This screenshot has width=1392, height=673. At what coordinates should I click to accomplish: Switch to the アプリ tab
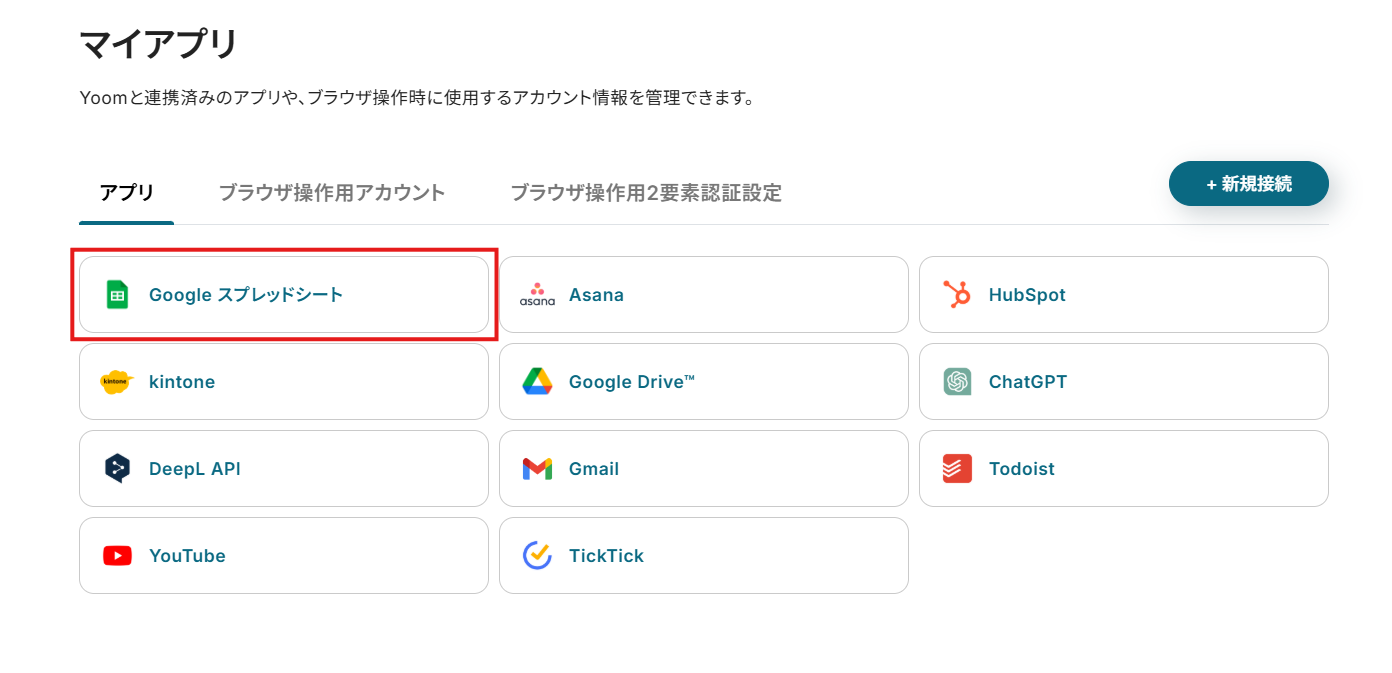click(x=127, y=193)
